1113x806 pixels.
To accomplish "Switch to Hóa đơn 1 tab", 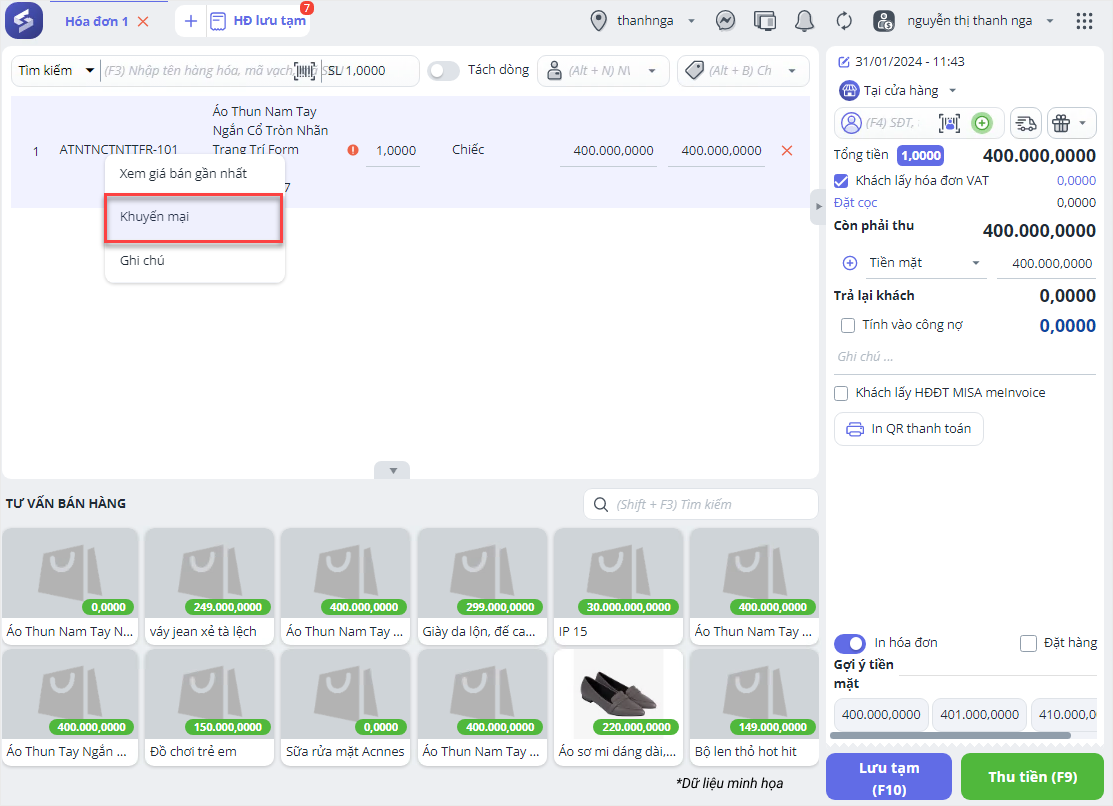I will point(97,21).
